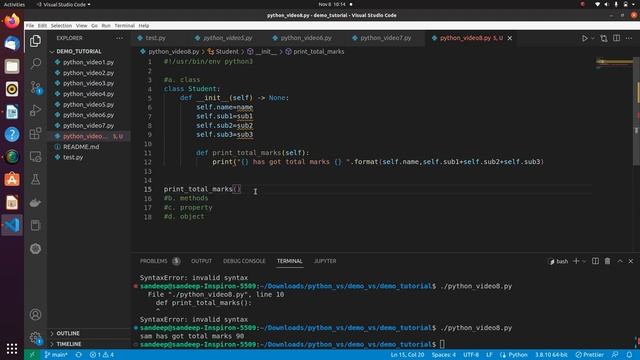Launch Firefox from Ubuntu dock
Viewport: 640px width, 360px height.
tap(12, 21)
